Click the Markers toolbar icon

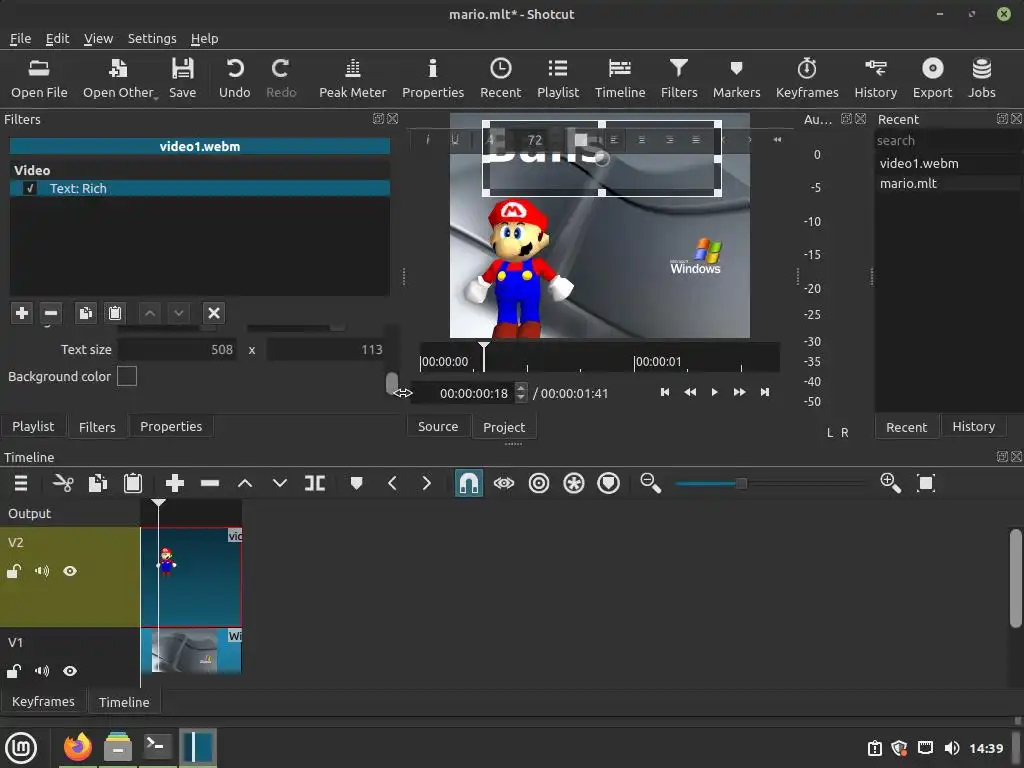tap(736, 78)
